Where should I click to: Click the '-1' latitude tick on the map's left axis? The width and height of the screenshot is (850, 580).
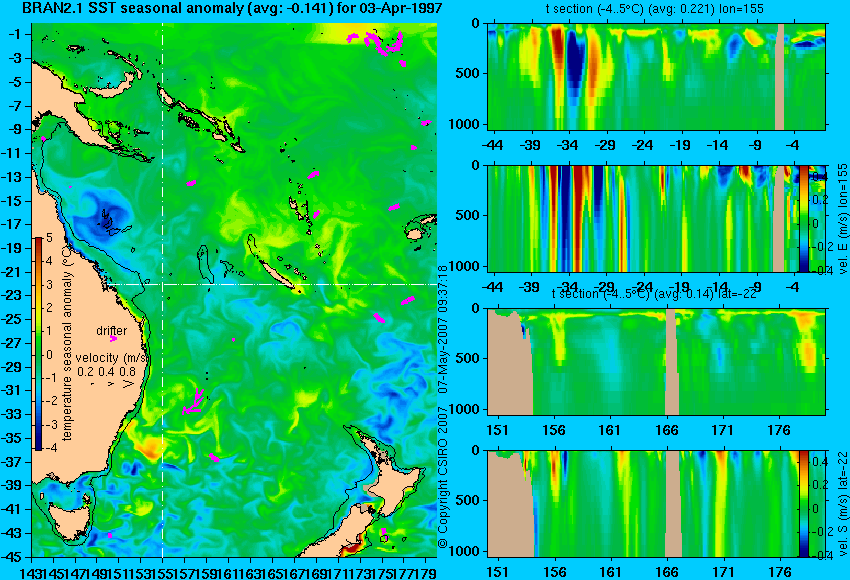pos(16,34)
